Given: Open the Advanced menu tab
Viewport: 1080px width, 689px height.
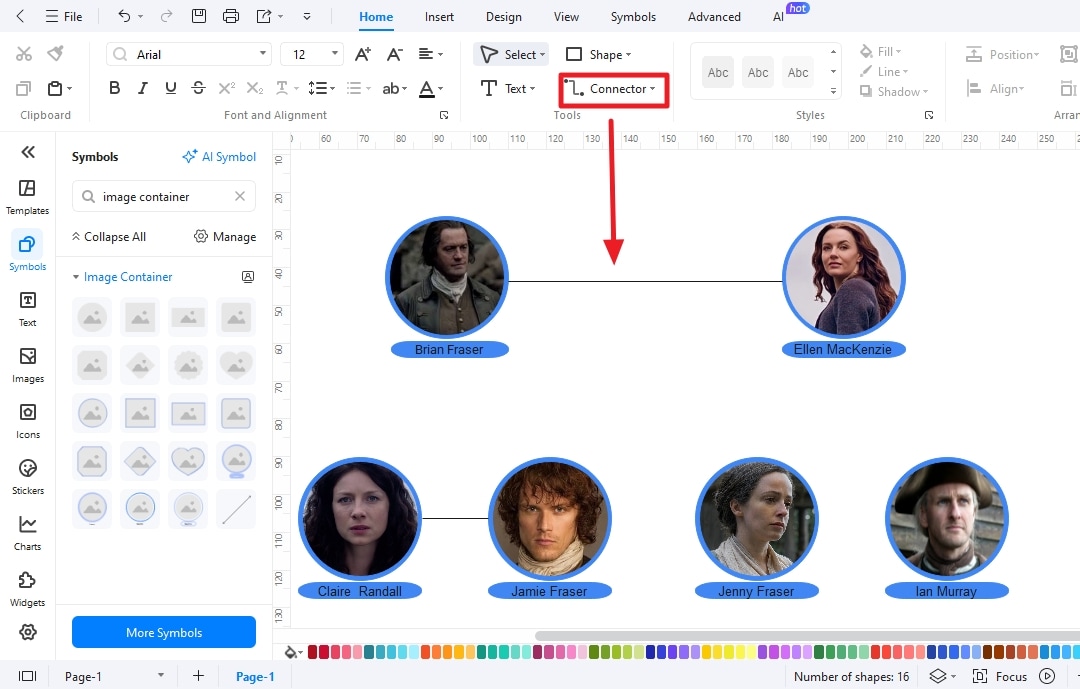Looking at the screenshot, I should point(713,16).
